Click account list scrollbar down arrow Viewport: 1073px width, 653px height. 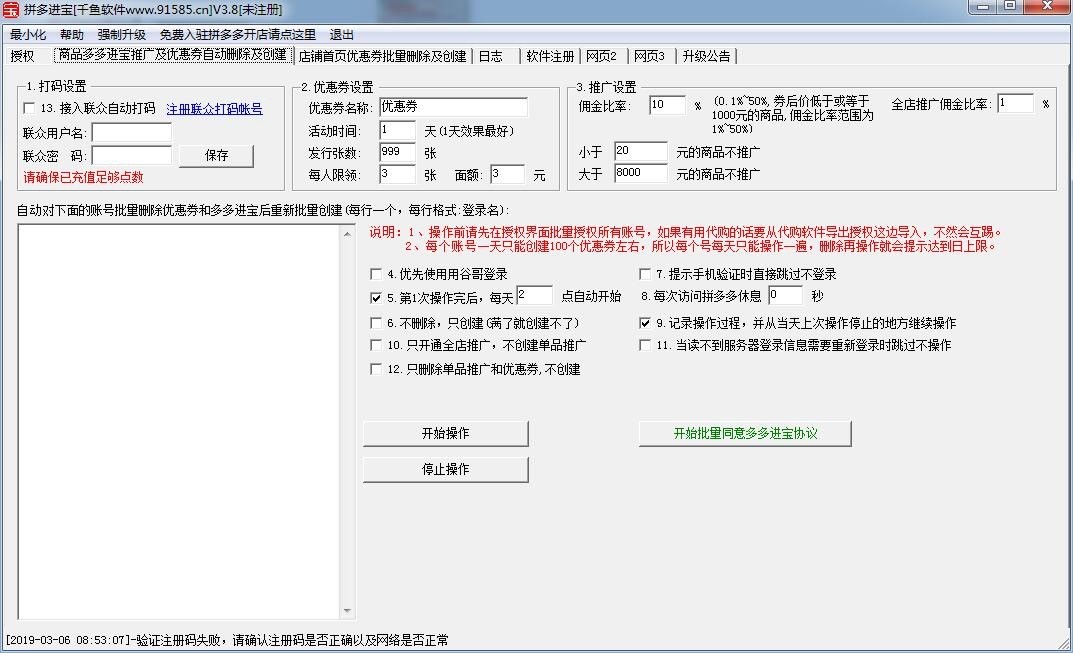tap(347, 611)
